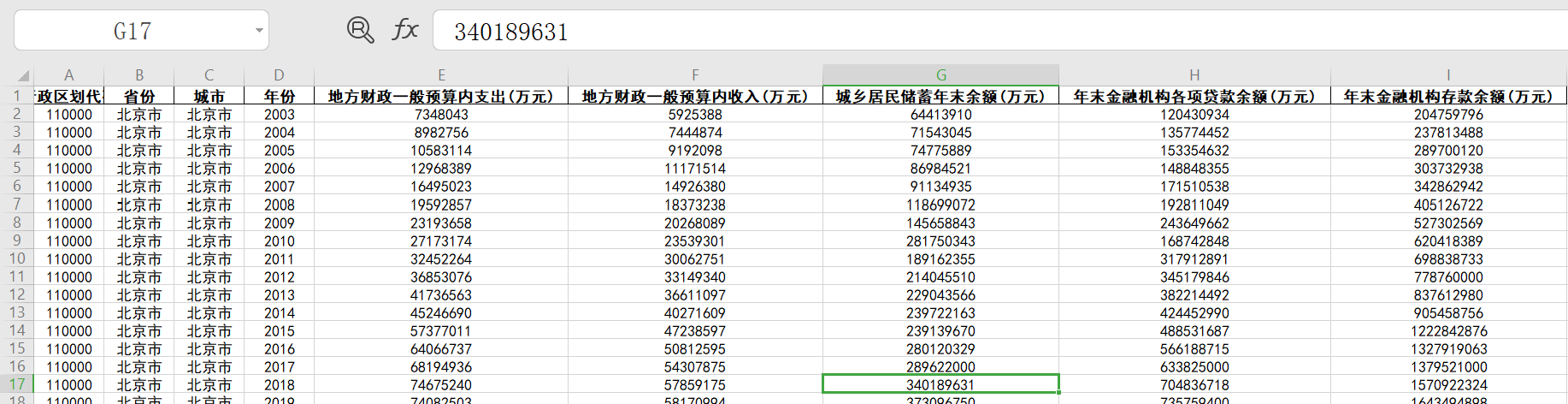Click cell value 10583114
The image size is (1568, 404).
pyautogui.click(x=441, y=151)
